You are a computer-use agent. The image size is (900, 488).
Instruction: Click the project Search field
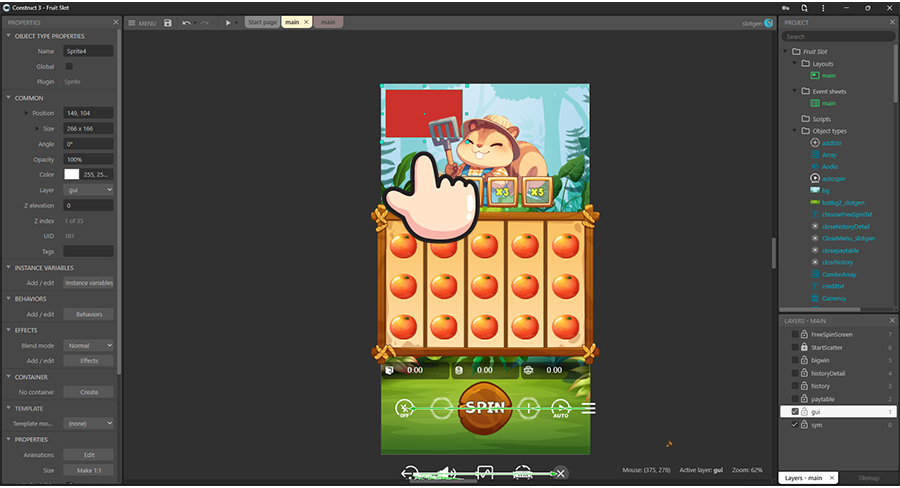pos(838,36)
